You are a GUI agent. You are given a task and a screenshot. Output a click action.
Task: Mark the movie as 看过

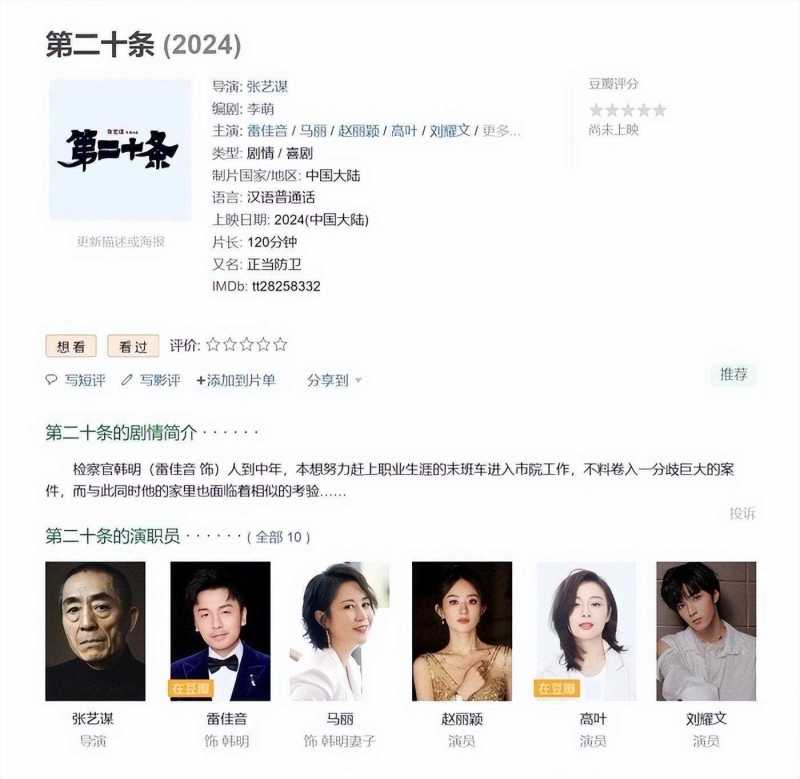coord(133,346)
